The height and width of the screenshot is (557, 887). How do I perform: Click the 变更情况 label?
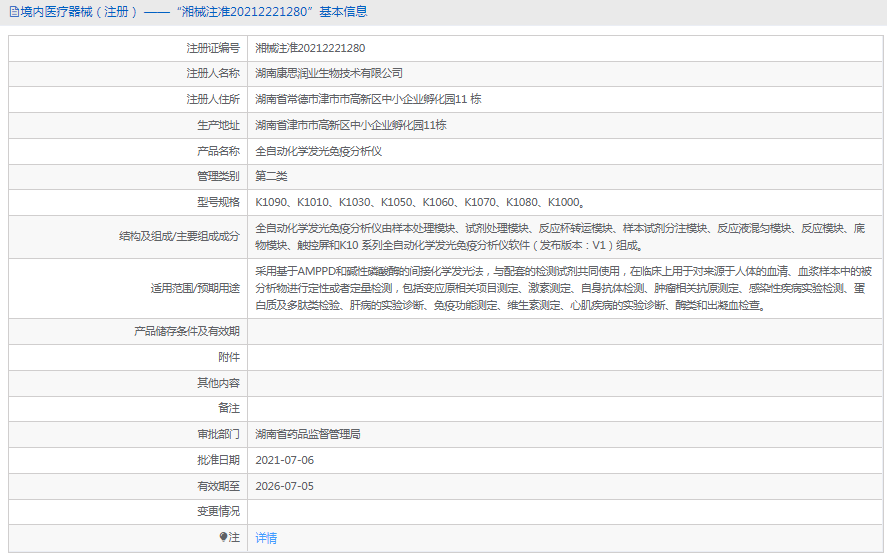(x=218, y=511)
